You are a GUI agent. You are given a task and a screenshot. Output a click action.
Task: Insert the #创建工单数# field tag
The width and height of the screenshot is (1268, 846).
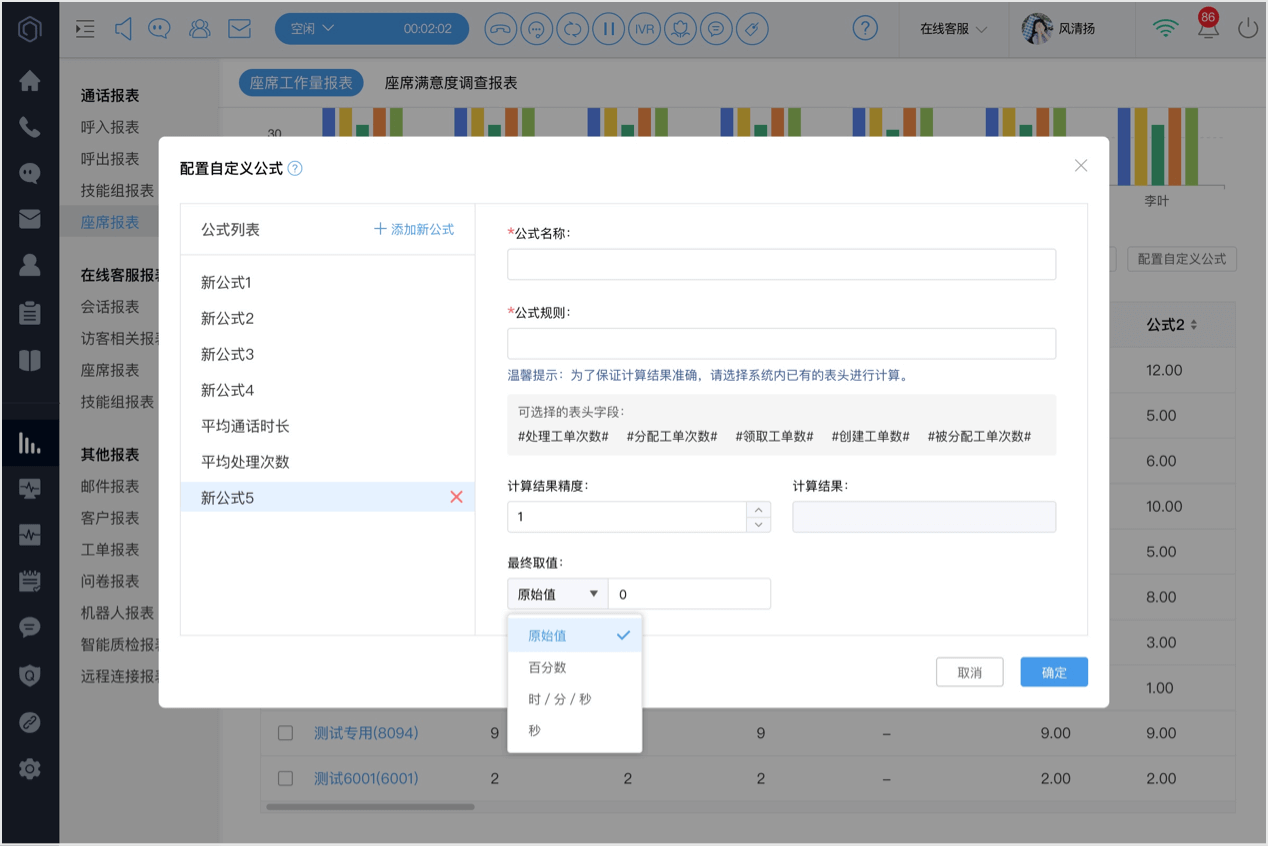pyautogui.click(x=870, y=436)
